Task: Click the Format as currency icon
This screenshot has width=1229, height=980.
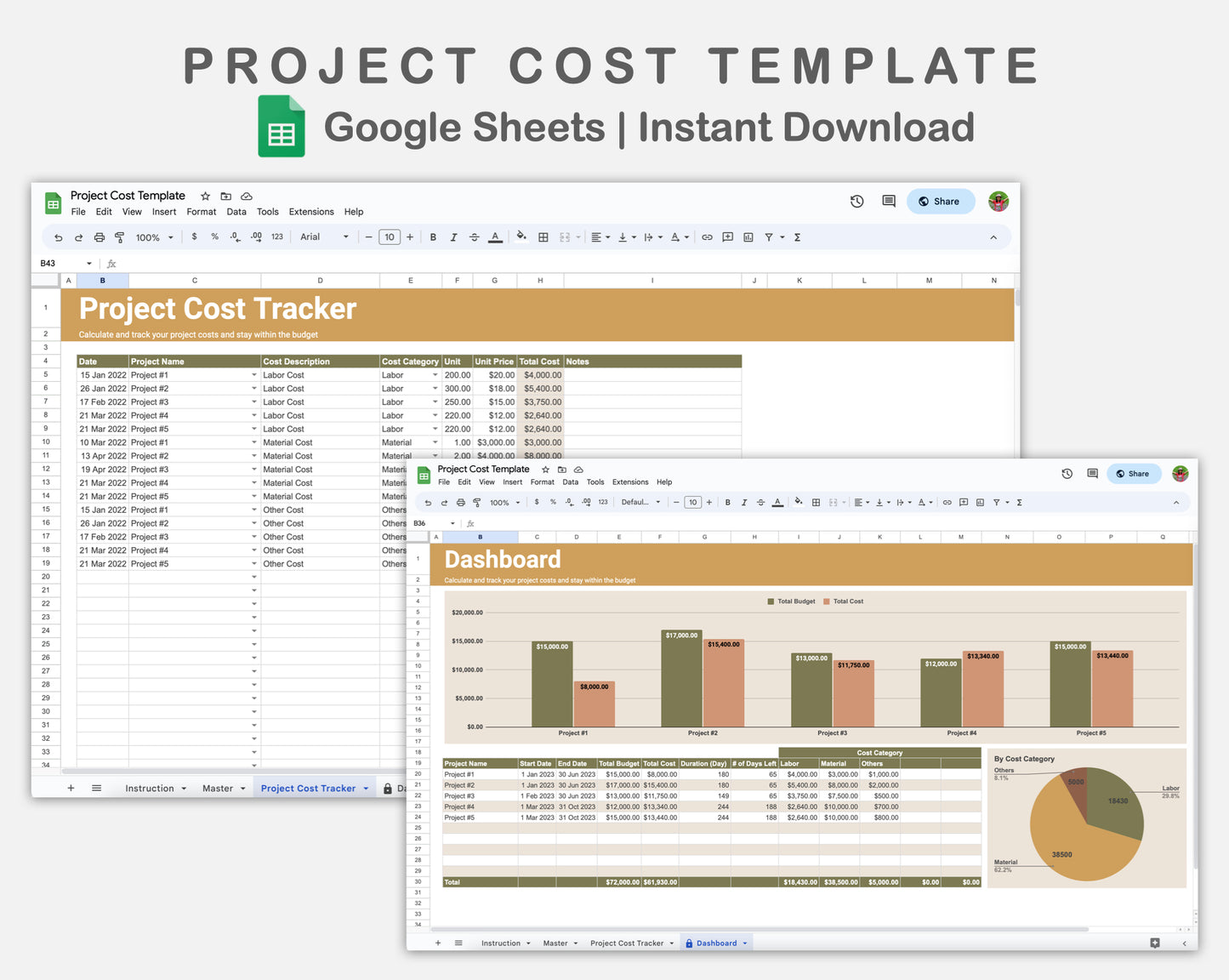Action: pyautogui.click(x=194, y=237)
